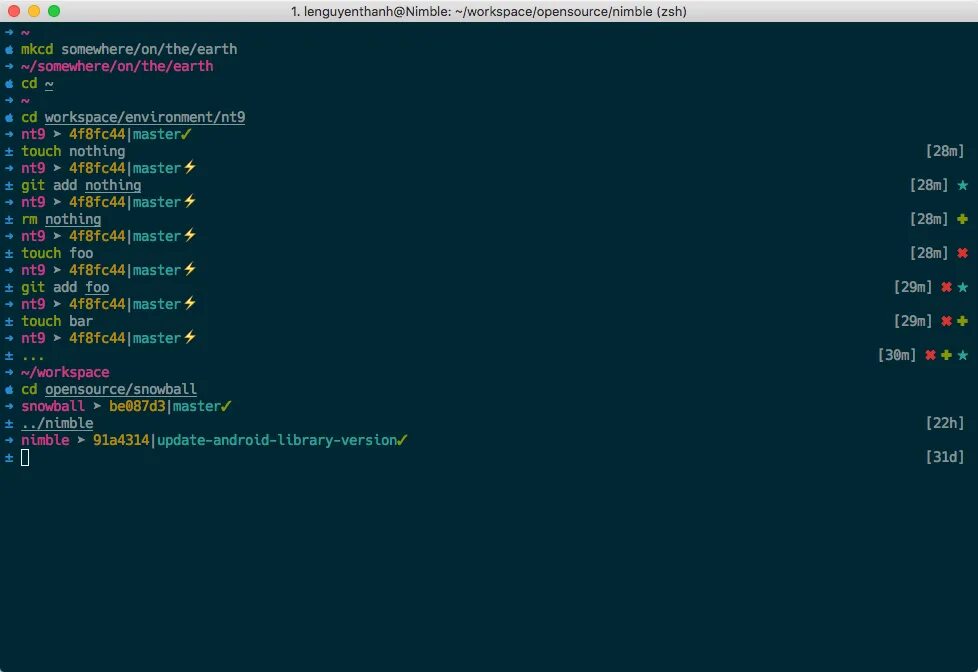Click the green plus on the rm nothing row
Screen dimensions: 978x672
coord(962,219)
